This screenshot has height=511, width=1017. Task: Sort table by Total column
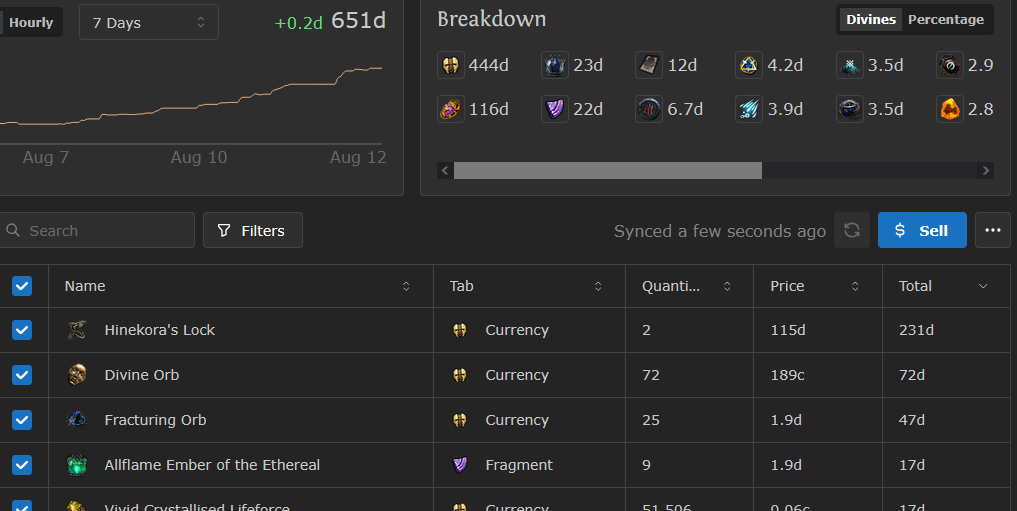point(946,286)
